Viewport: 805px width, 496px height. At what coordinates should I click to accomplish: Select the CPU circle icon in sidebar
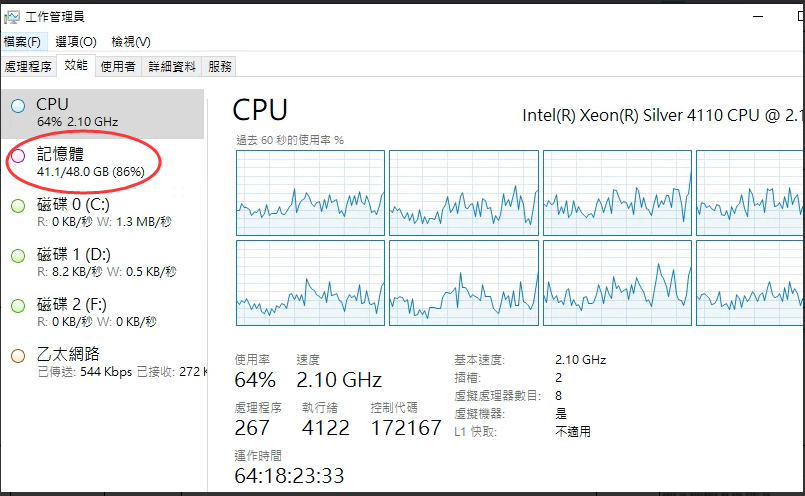(x=18, y=106)
